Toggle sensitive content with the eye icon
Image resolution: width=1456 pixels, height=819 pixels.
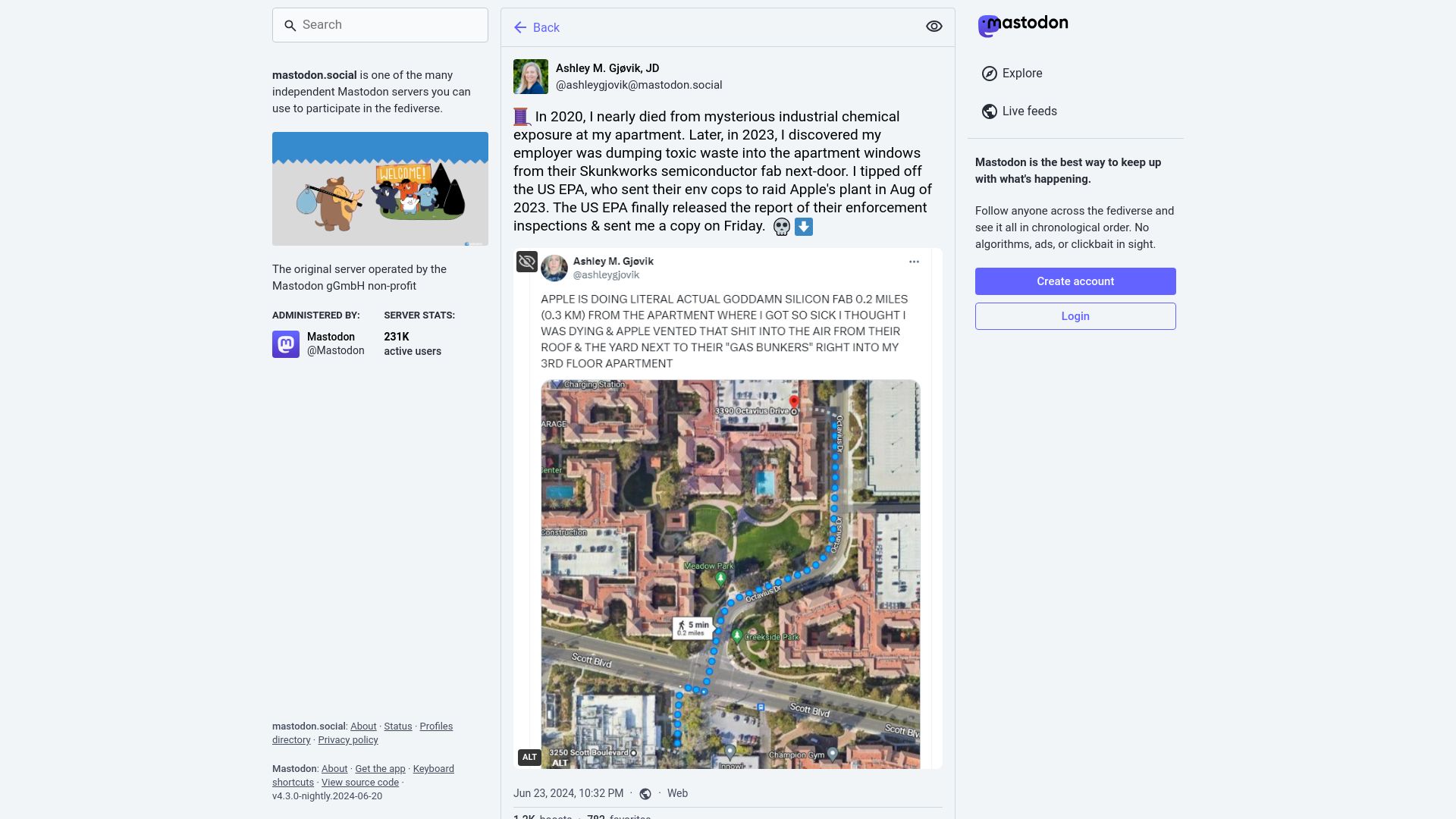pyautogui.click(x=934, y=27)
